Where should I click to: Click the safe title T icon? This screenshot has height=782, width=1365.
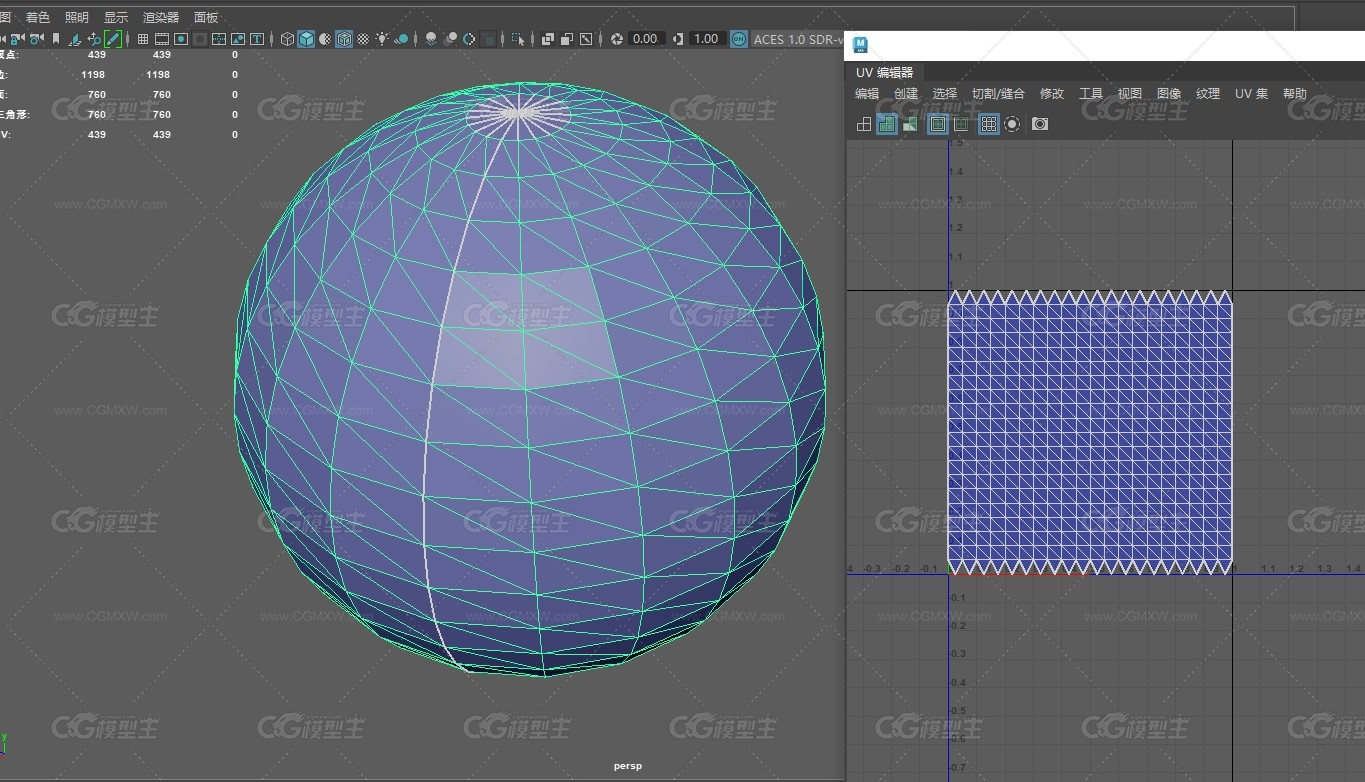[257, 39]
